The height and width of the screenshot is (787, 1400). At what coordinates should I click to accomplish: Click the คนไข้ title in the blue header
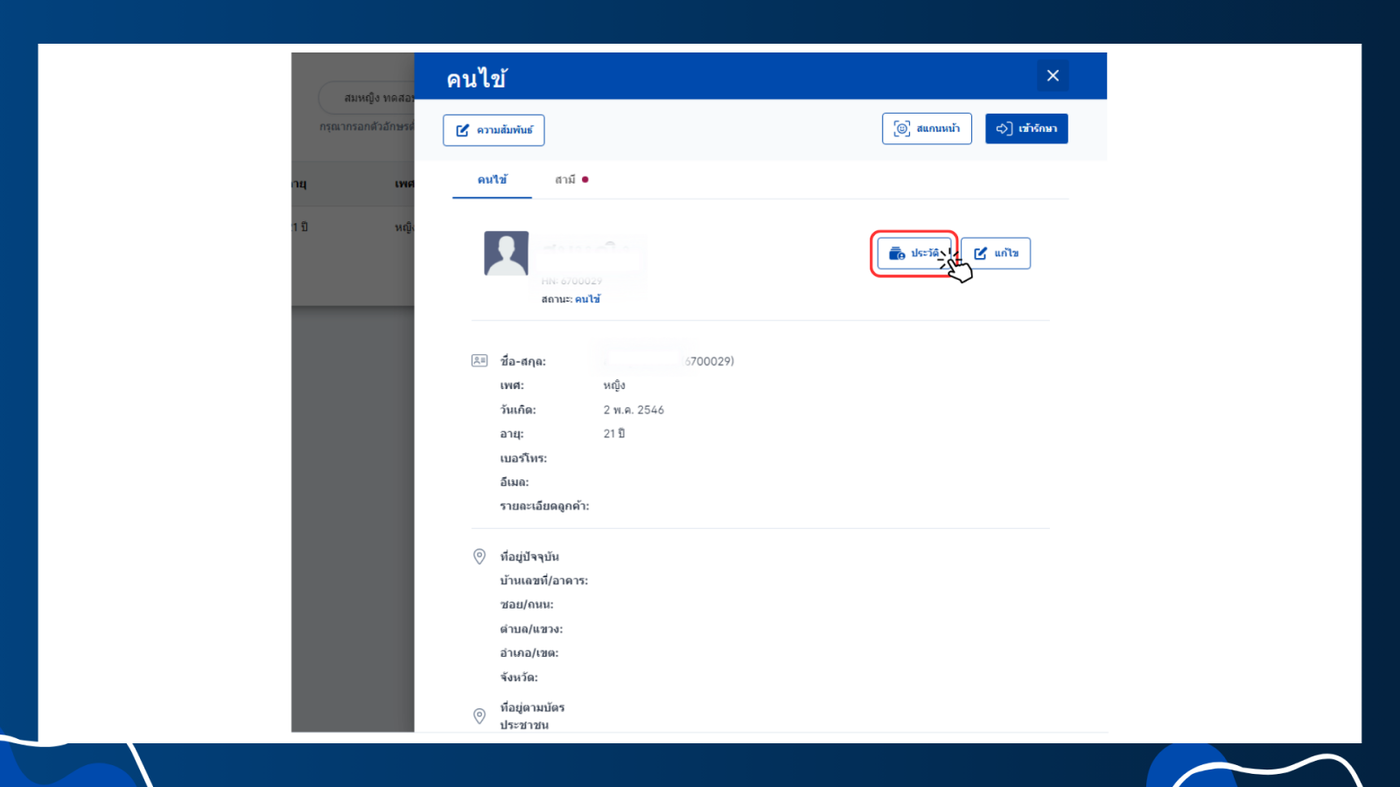[x=476, y=78]
